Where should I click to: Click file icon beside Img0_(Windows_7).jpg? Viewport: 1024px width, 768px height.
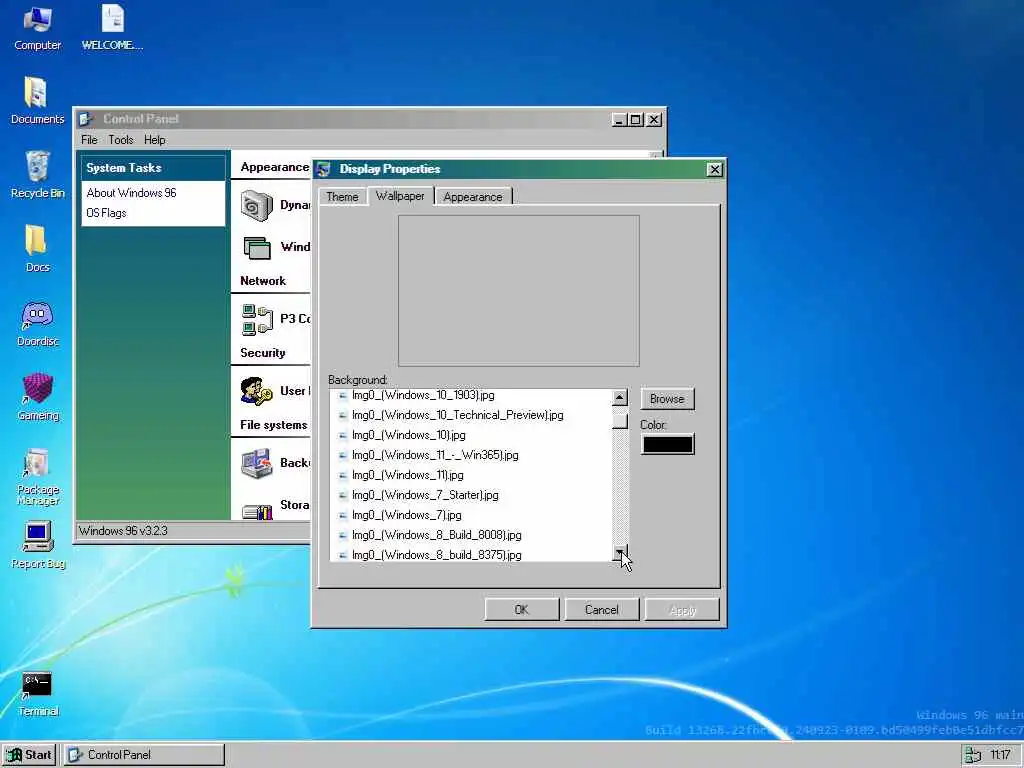coord(342,515)
